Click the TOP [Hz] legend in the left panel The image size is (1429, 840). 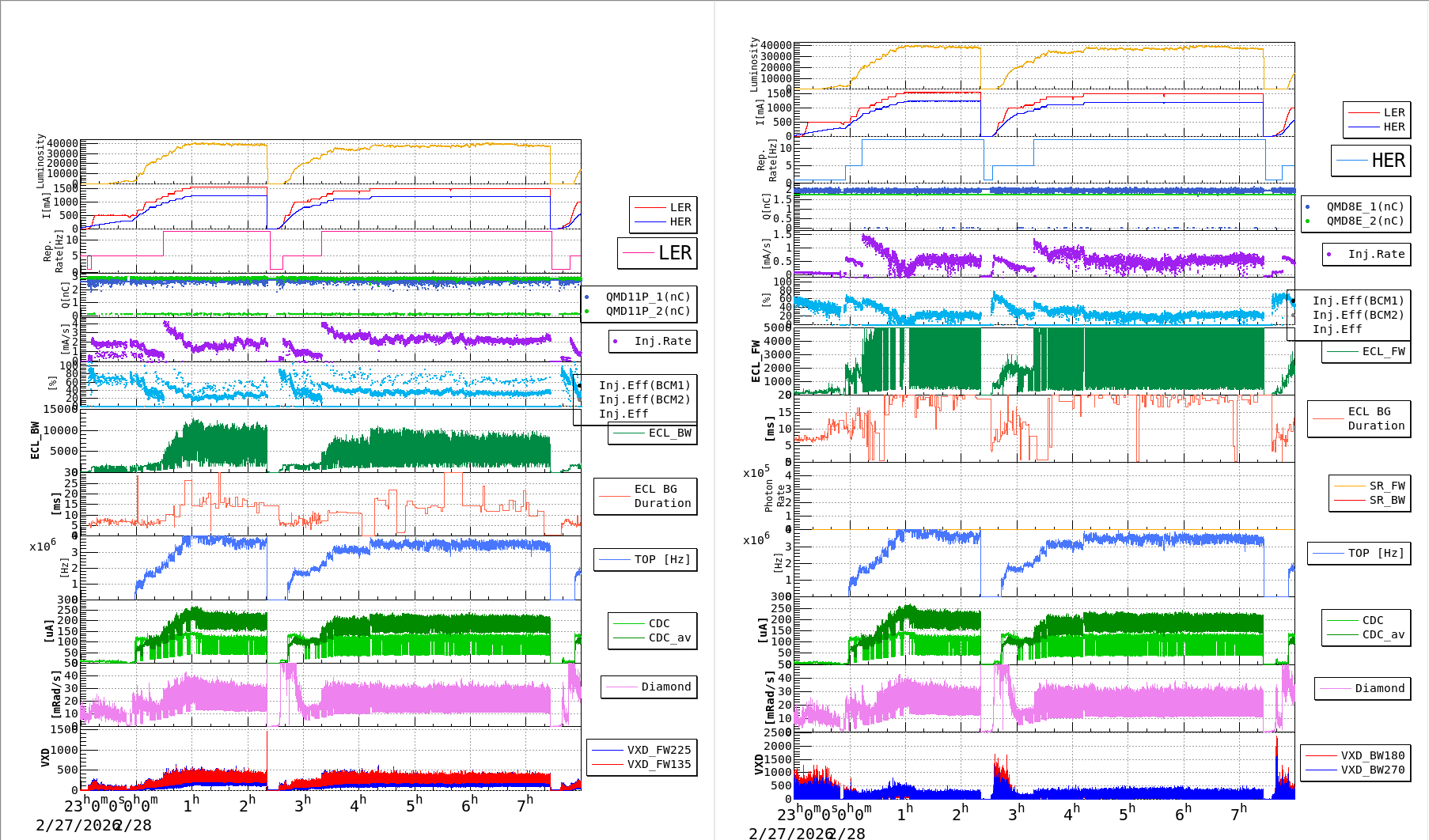tap(662, 559)
